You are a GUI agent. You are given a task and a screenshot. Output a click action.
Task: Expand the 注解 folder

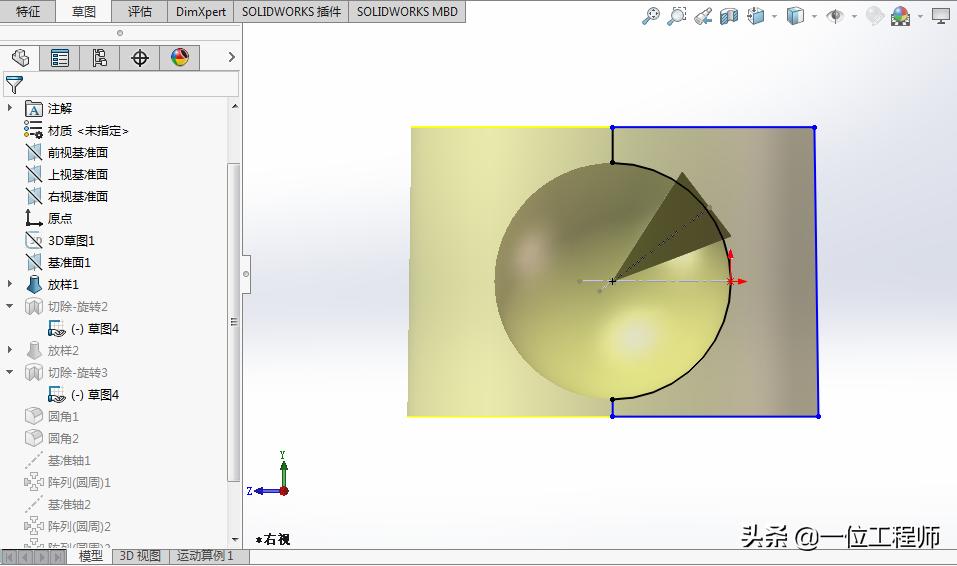[x=11, y=108]
